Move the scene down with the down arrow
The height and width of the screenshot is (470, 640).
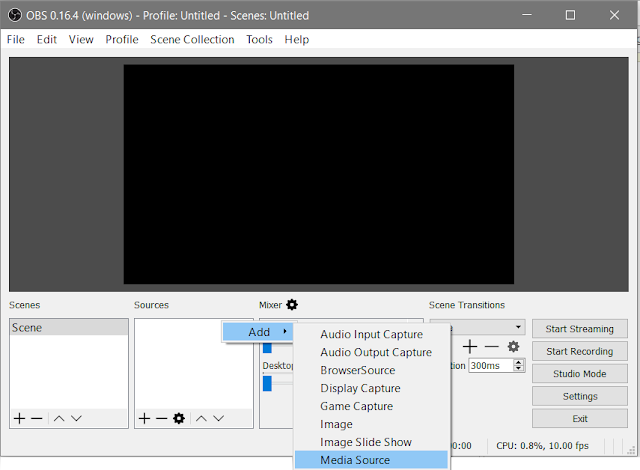(76, 418)
